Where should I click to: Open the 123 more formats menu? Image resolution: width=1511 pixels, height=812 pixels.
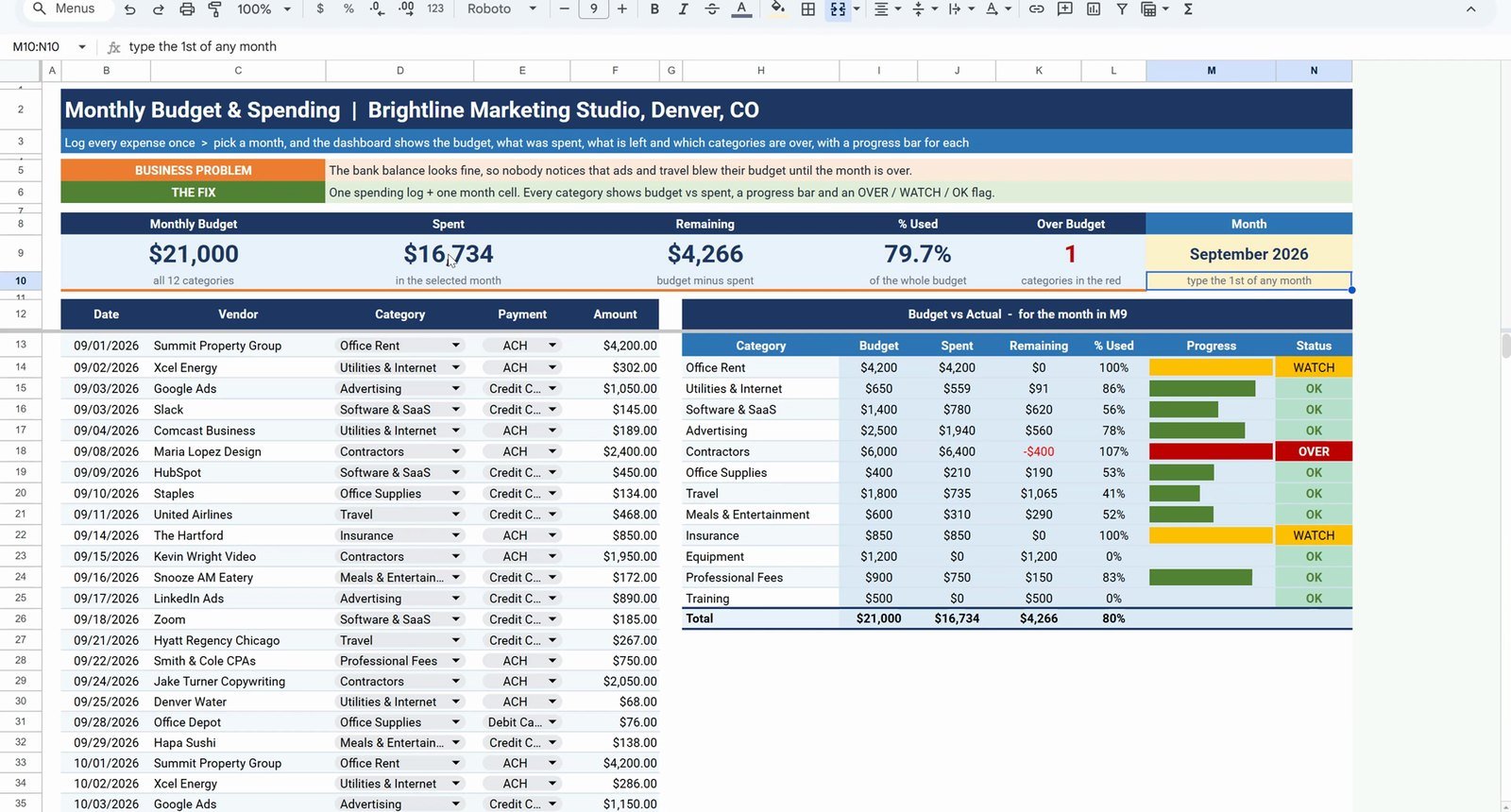click(435, 9)
